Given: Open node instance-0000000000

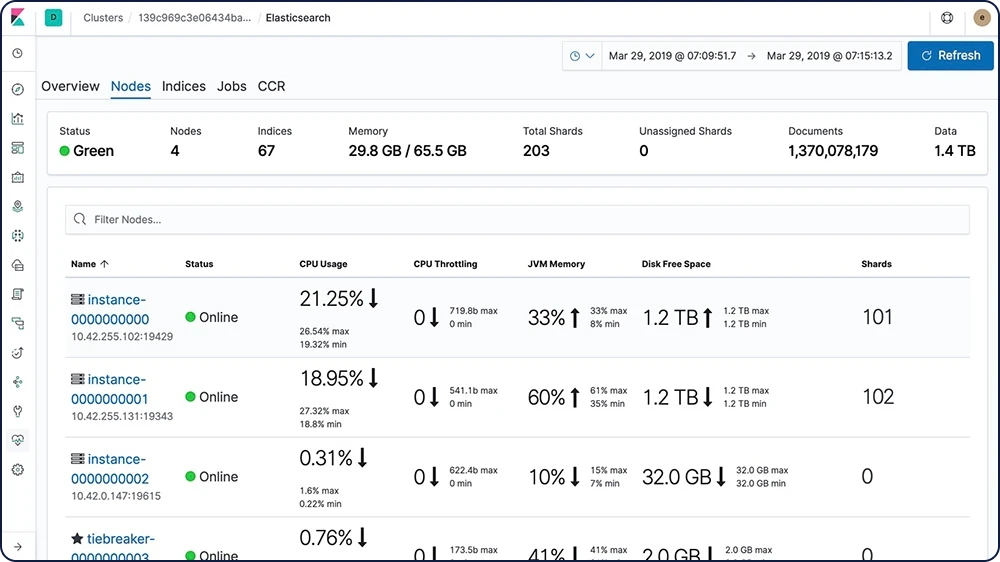Looking at the screenshot, I should point(109,309).
